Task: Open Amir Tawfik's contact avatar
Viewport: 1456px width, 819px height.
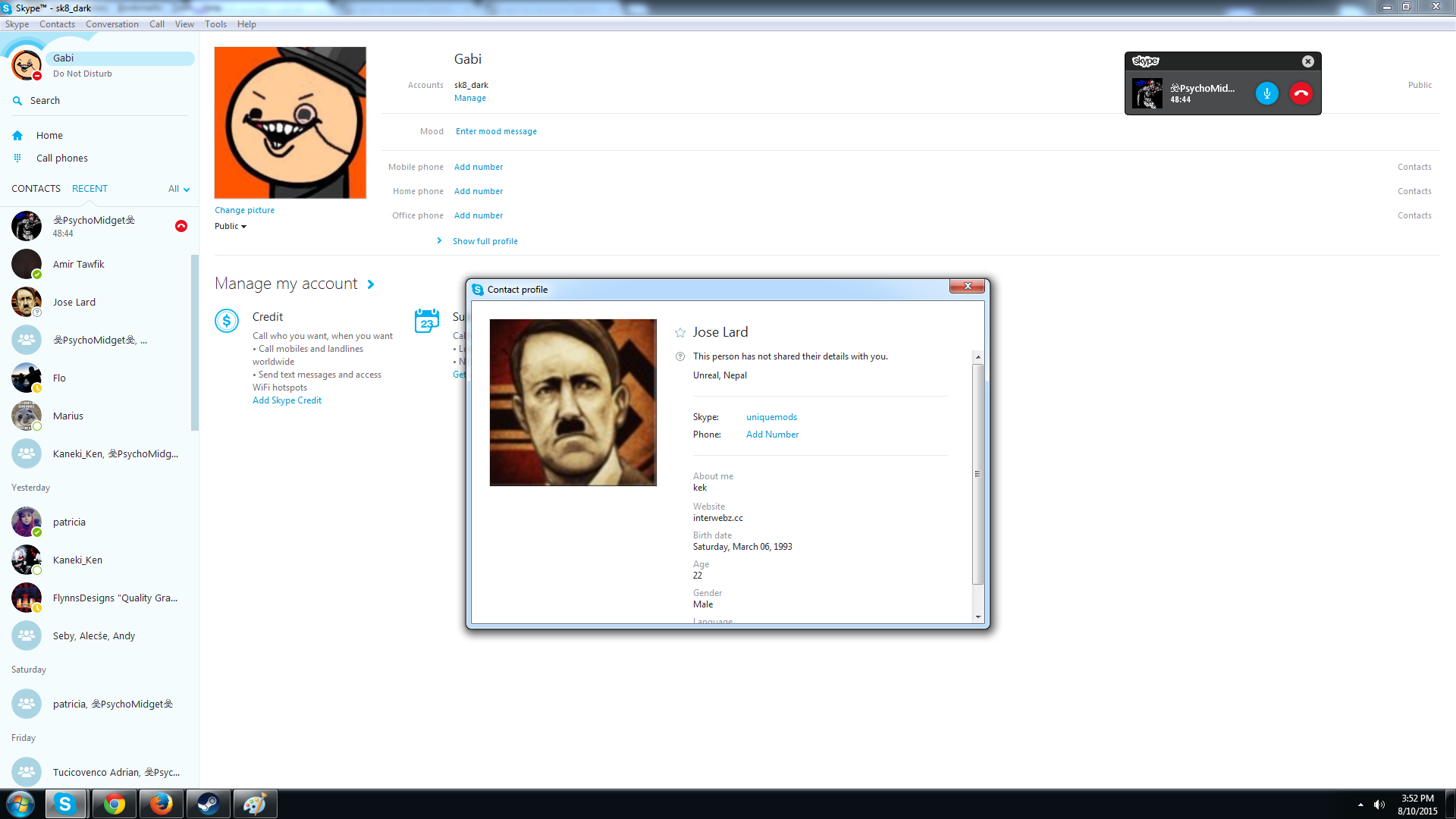Action: click(x=27, y=264)
